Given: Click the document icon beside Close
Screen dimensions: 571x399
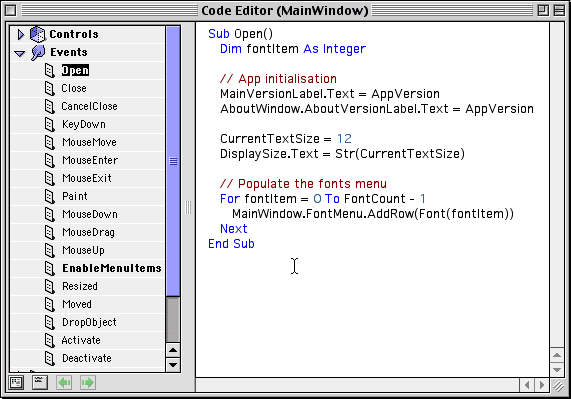Looking at the screenshot, I should point(50,88).
